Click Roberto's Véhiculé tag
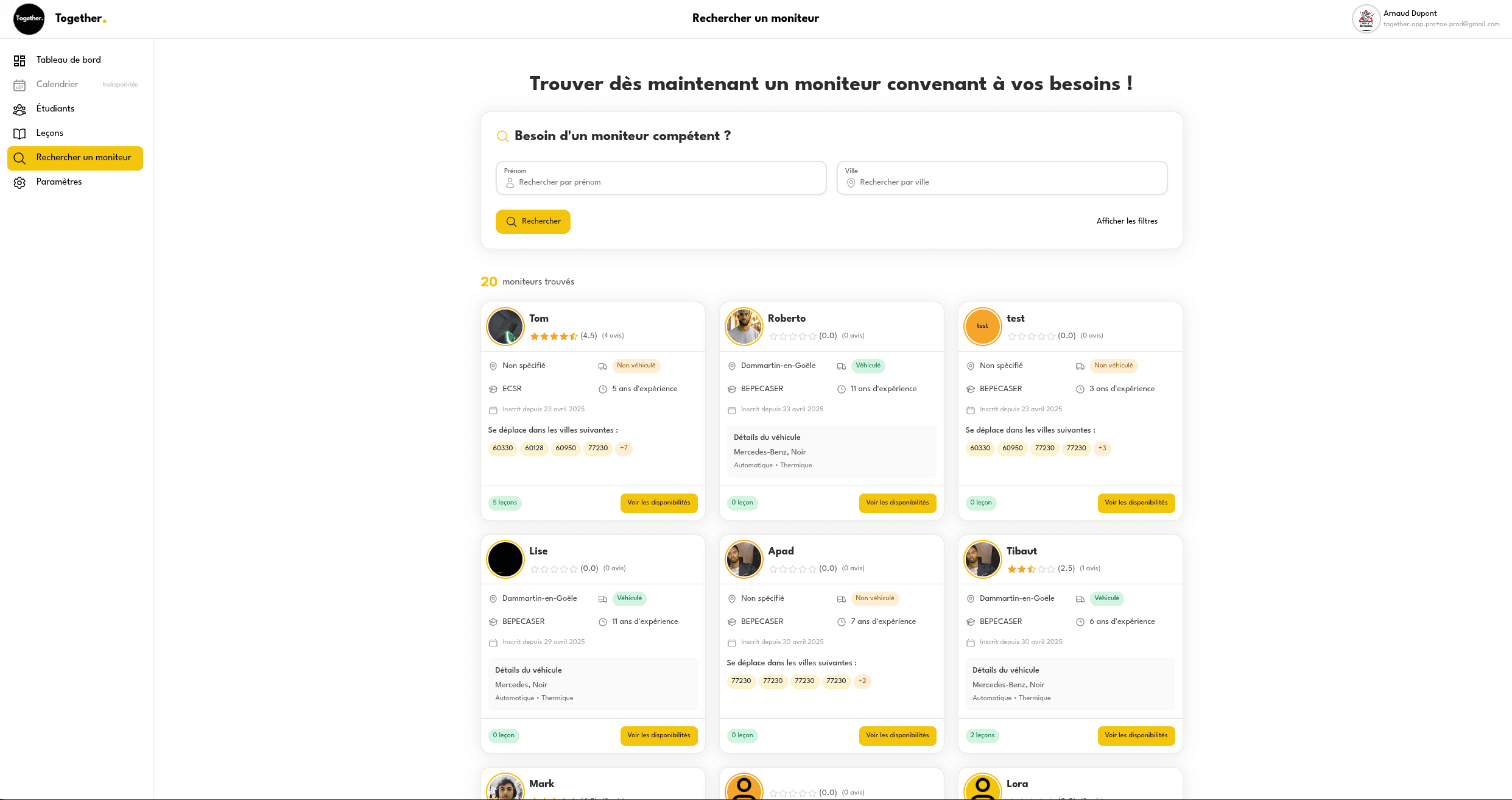 click(868, 366)
